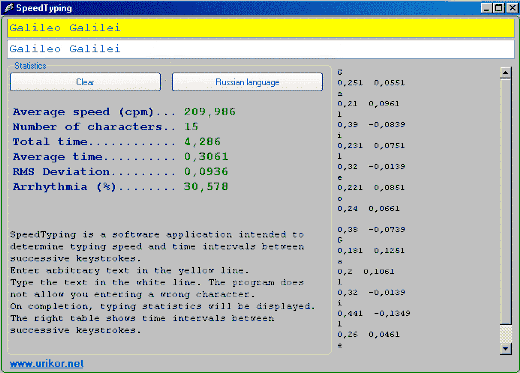
Task: Click interval row 0,21 0,0961
Action: [368, 104]
